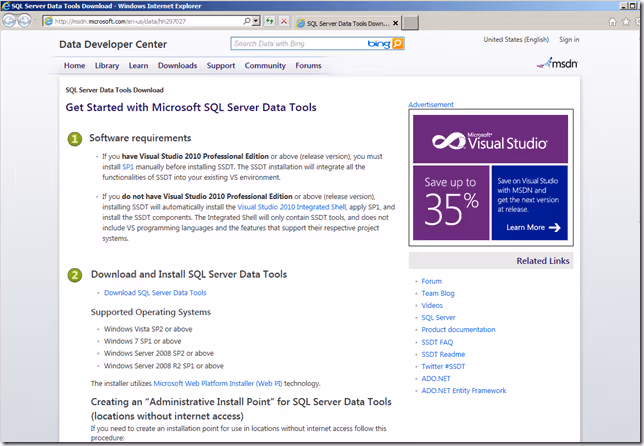Click the green Refresh page icon
The width and height of the screenshot is (644, 446).
pyautogui.click(x=269, y=21)
